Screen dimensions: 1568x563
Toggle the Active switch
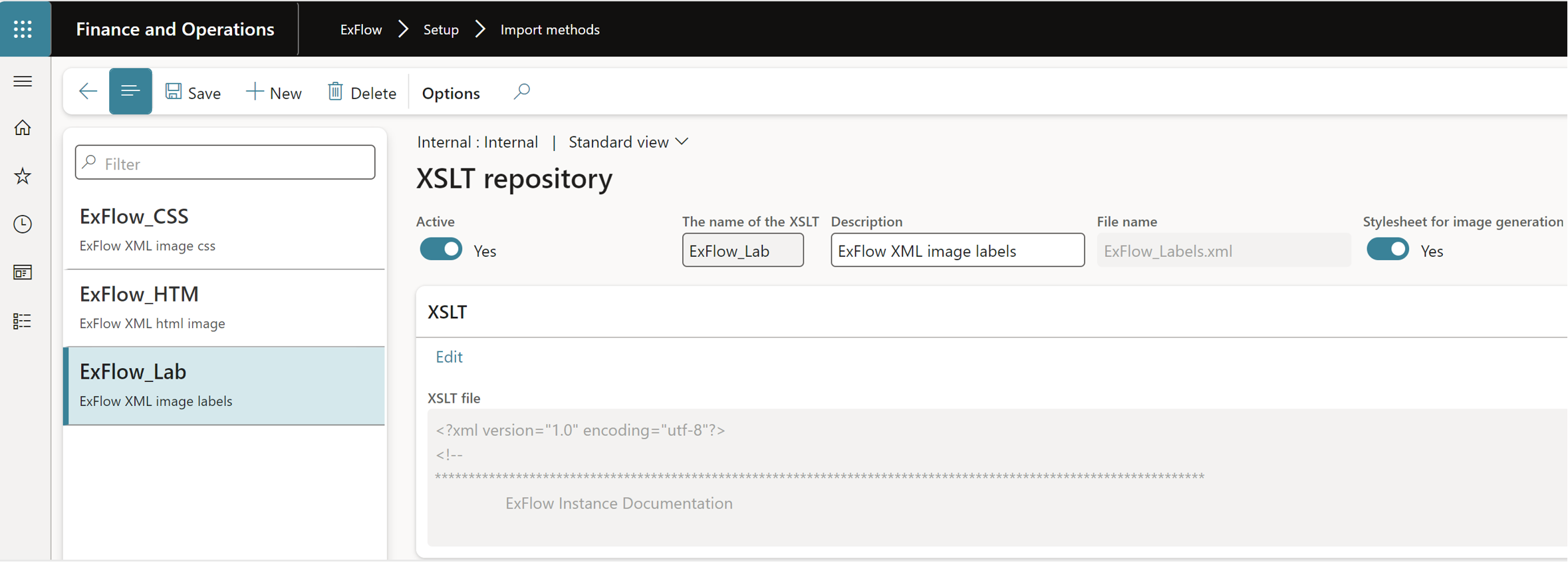coord(441,250)
